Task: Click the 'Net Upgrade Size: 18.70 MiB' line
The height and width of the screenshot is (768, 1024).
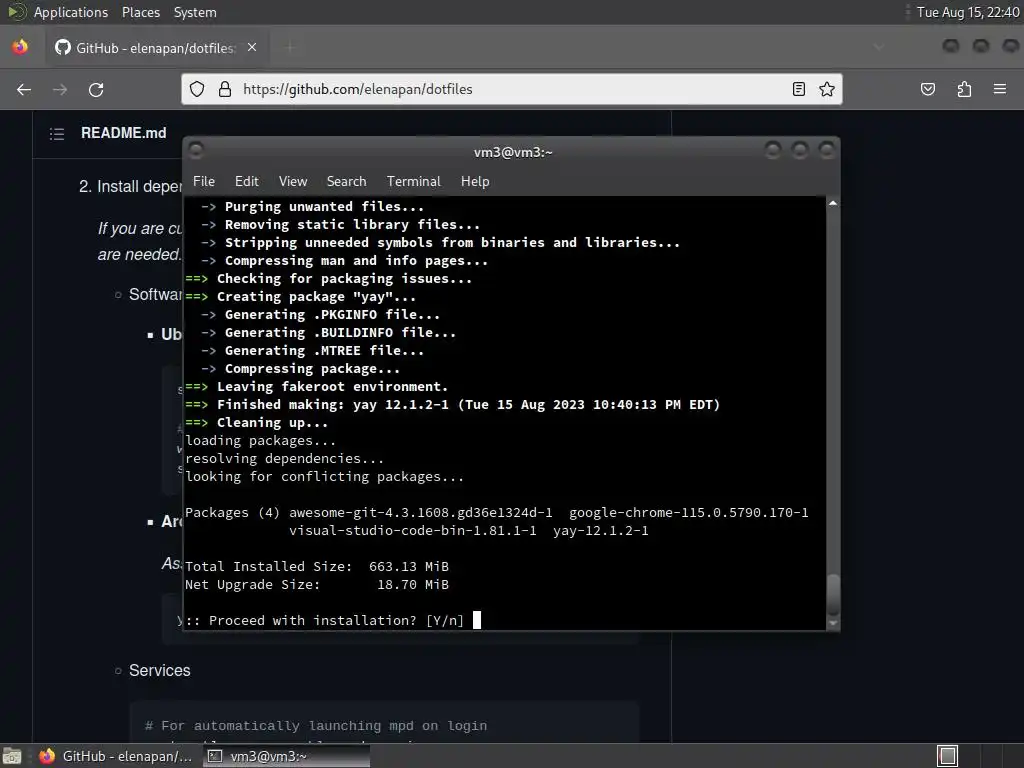Action: pos(317,584)
